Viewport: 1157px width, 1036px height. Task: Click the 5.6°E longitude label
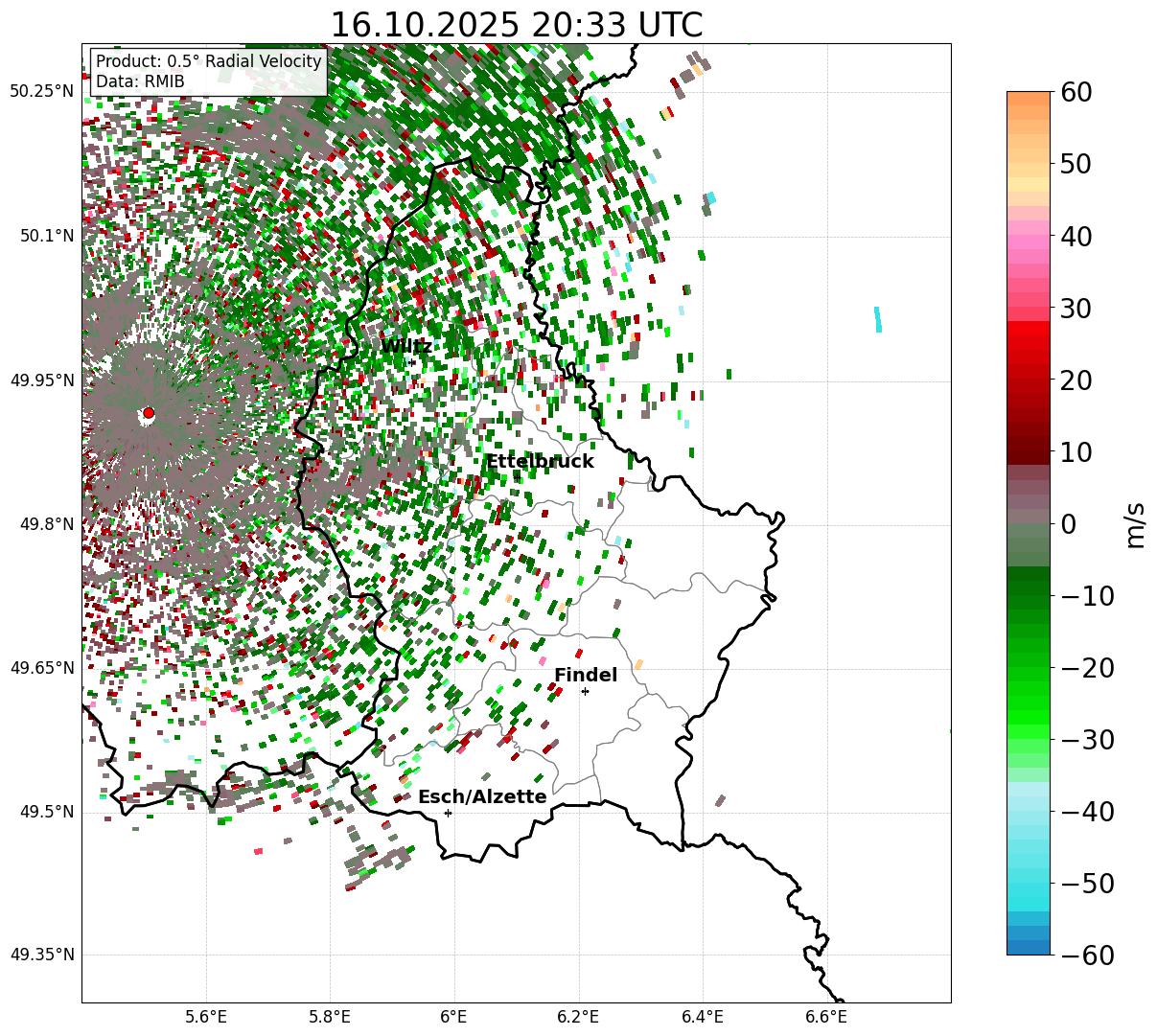[206, 1017]
